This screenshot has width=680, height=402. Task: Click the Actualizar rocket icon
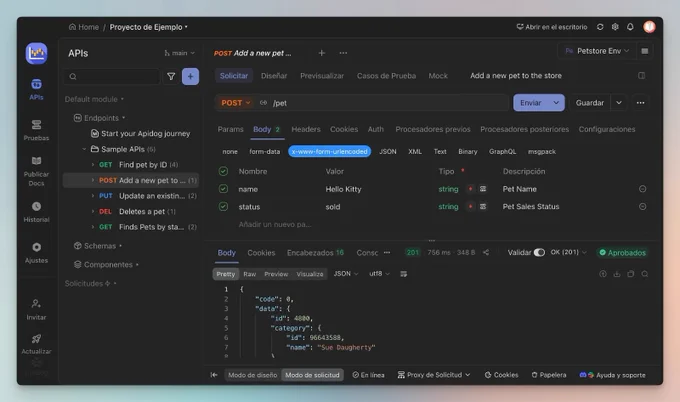(x=36, y=339)
